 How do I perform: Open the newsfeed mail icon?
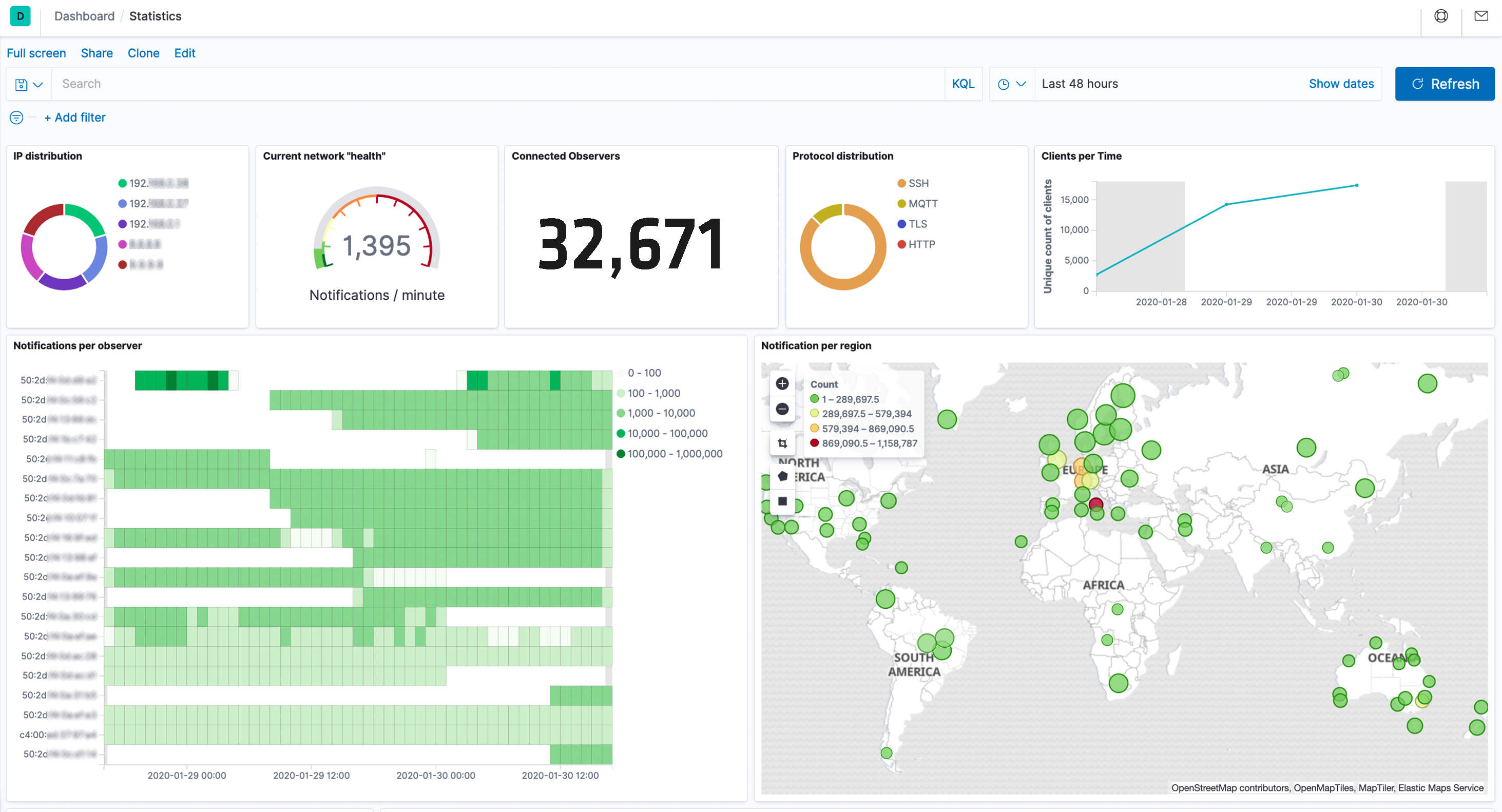tap(1481, 16)
